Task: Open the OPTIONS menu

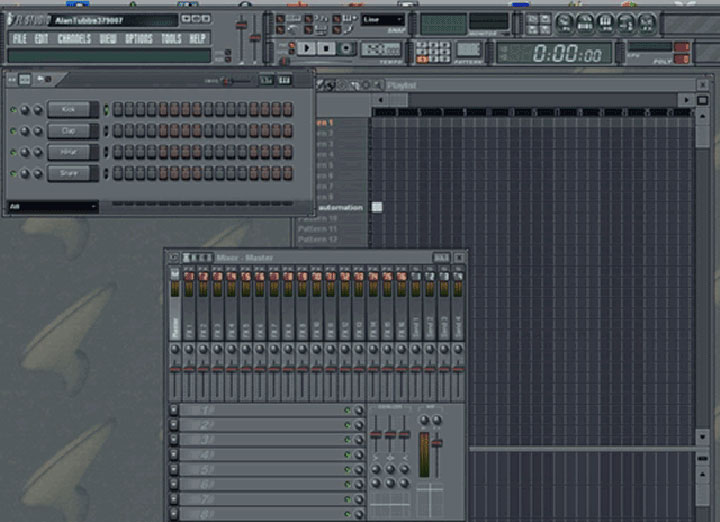Action: coord(139,39)
